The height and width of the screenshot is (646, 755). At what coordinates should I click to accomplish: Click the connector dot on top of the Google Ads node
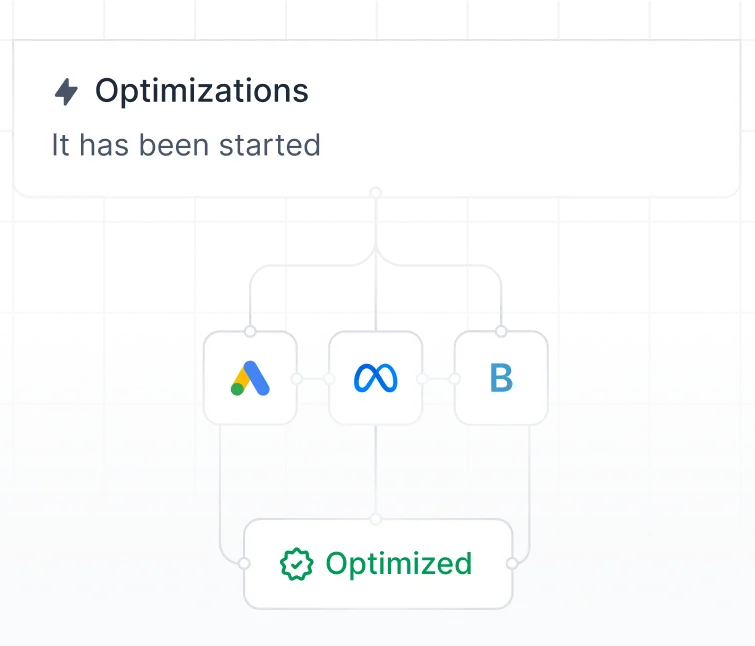pos(250,331)
